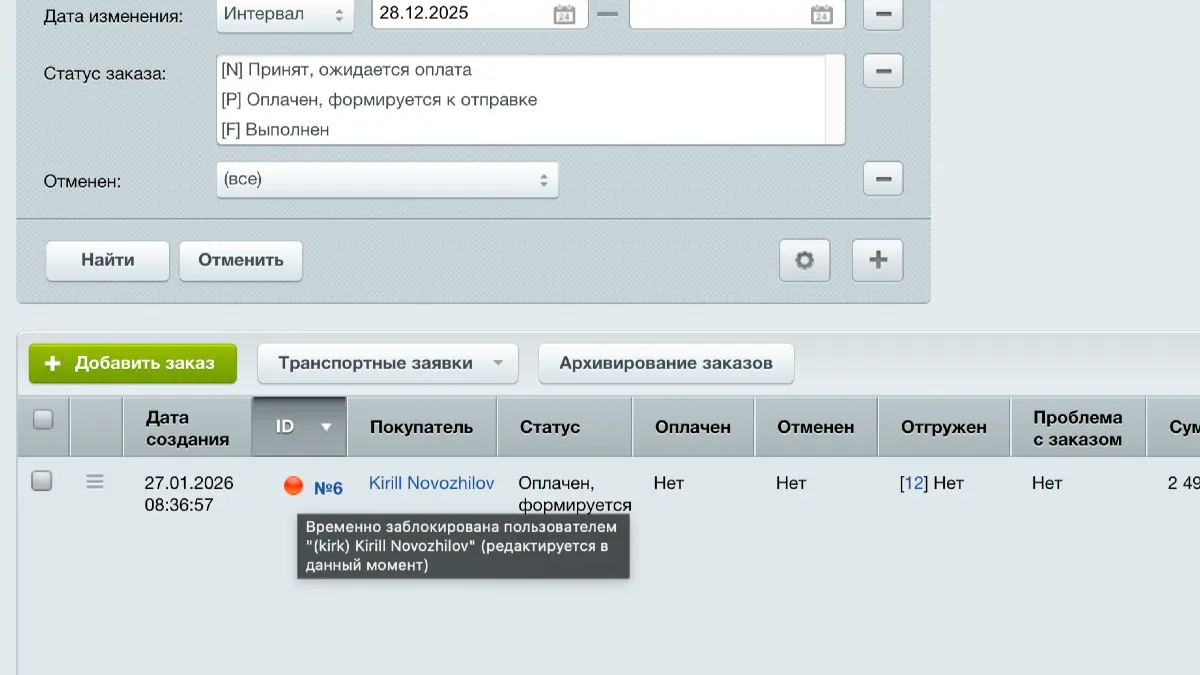Remove the "Дата изменения" filter with minus icon
Screen dimensions: 1200x675
(882, 14)
